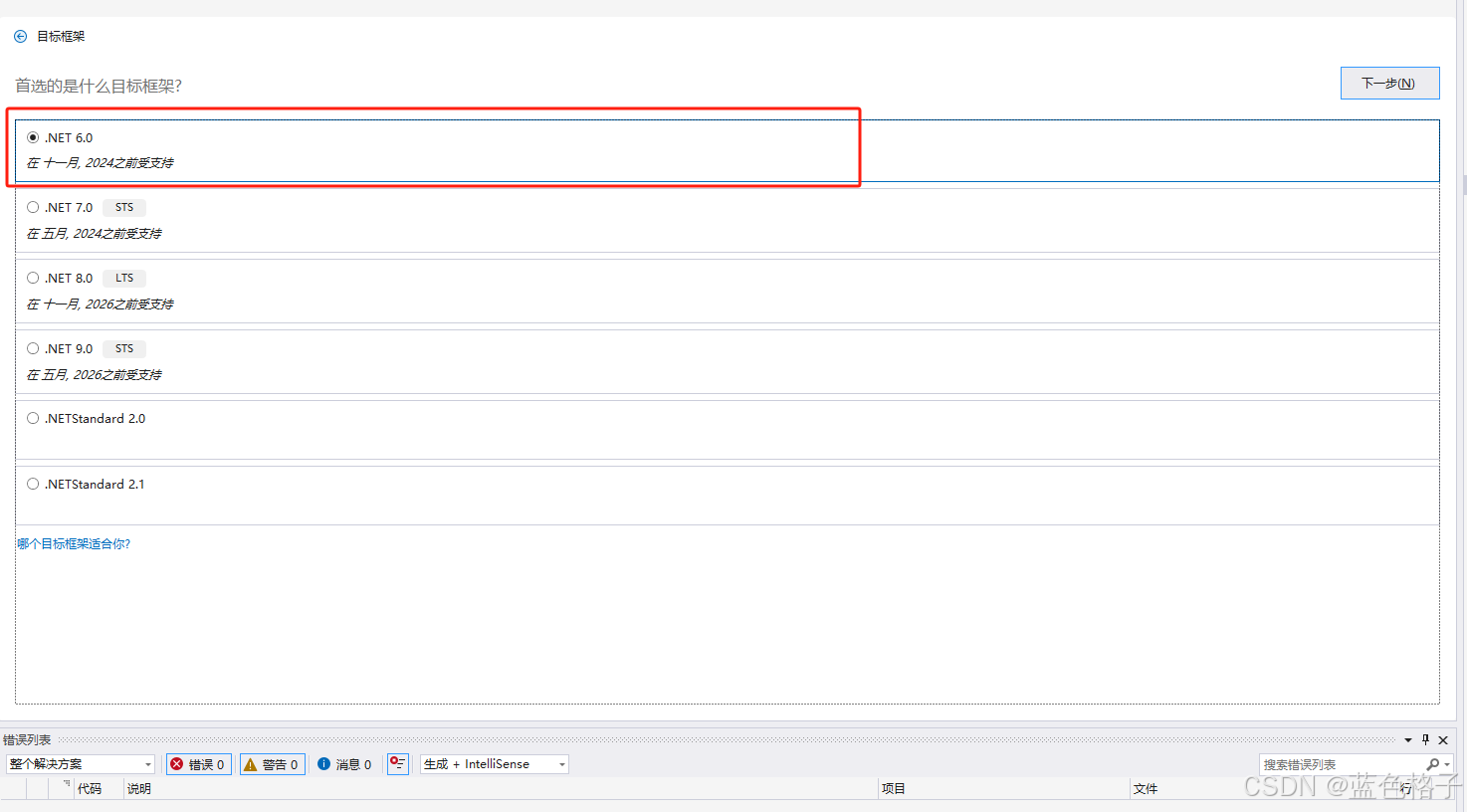Select the .NETStandard 2.1 radio button
This screenshot has height=812, width=1467.
pos(33,484)
